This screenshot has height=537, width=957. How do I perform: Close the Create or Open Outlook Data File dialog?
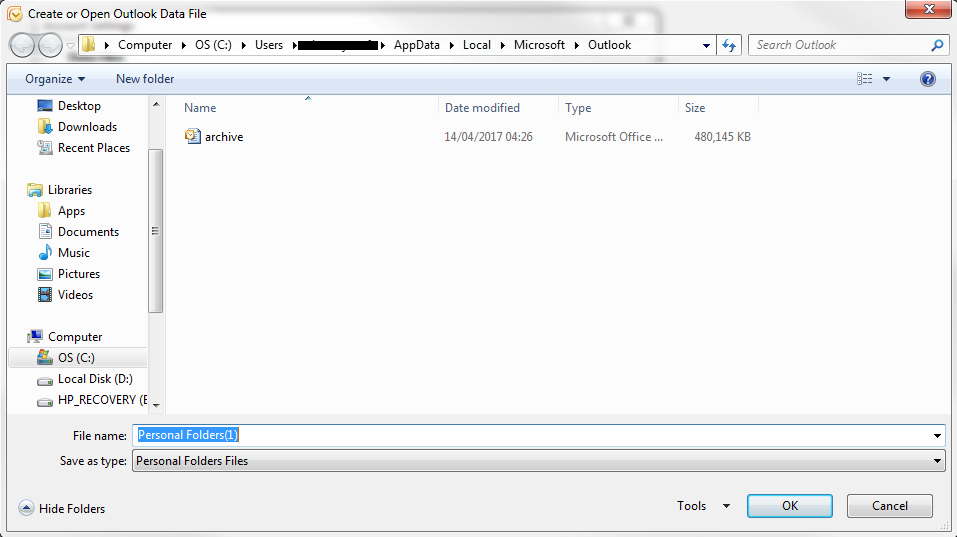point(928,9)
